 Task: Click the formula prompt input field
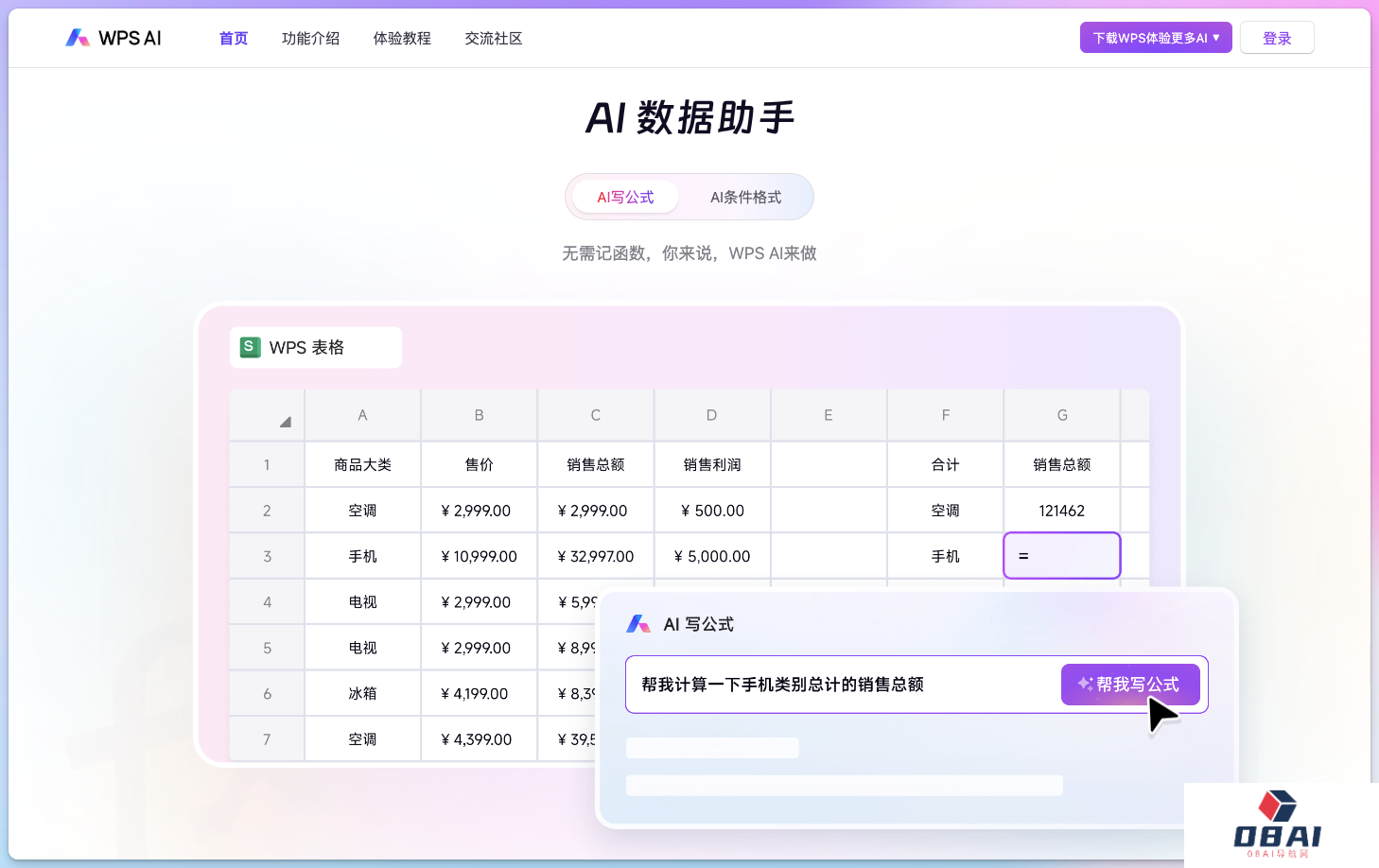pos(842,685)
